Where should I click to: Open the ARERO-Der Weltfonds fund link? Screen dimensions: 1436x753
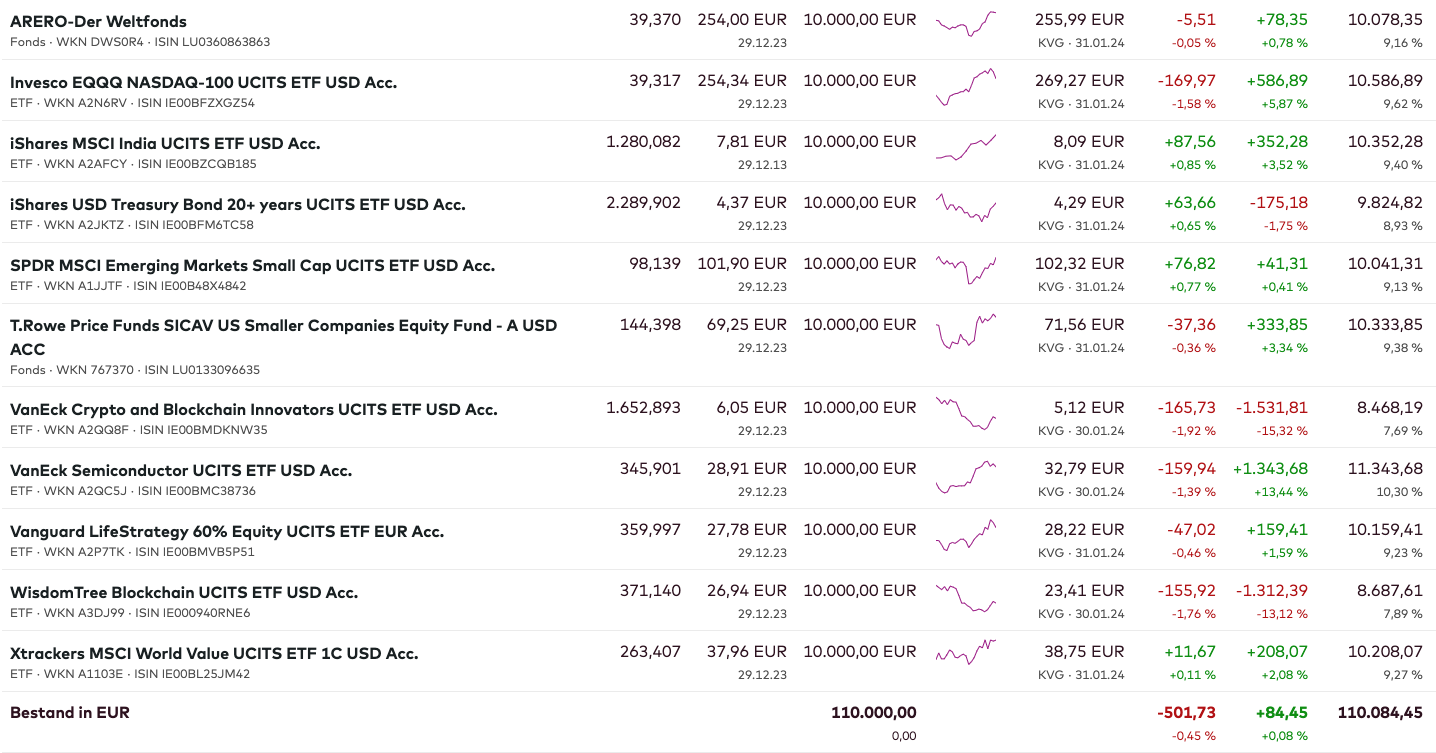click(x=98, y=21)
